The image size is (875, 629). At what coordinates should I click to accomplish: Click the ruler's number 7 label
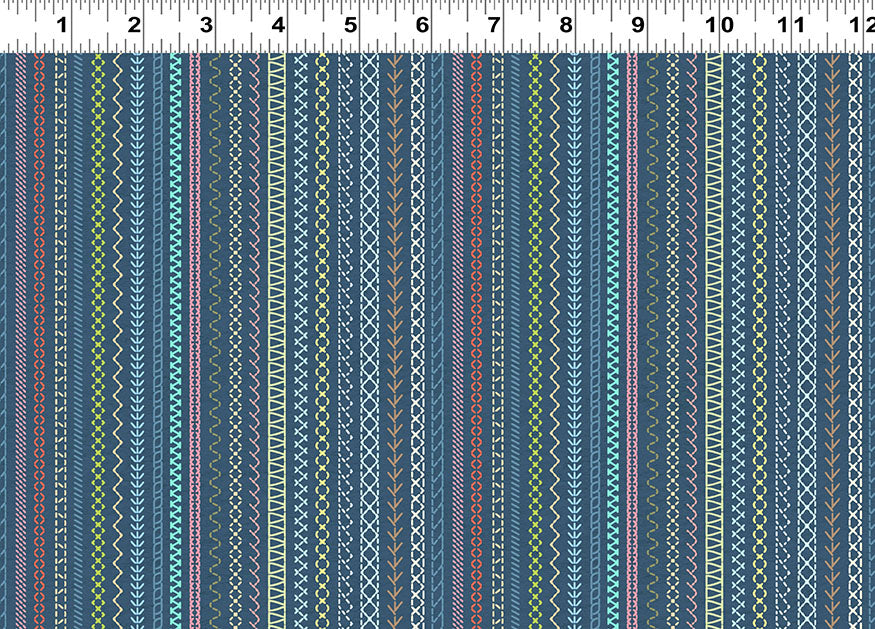pyautogui.click(x=493, y=24)
